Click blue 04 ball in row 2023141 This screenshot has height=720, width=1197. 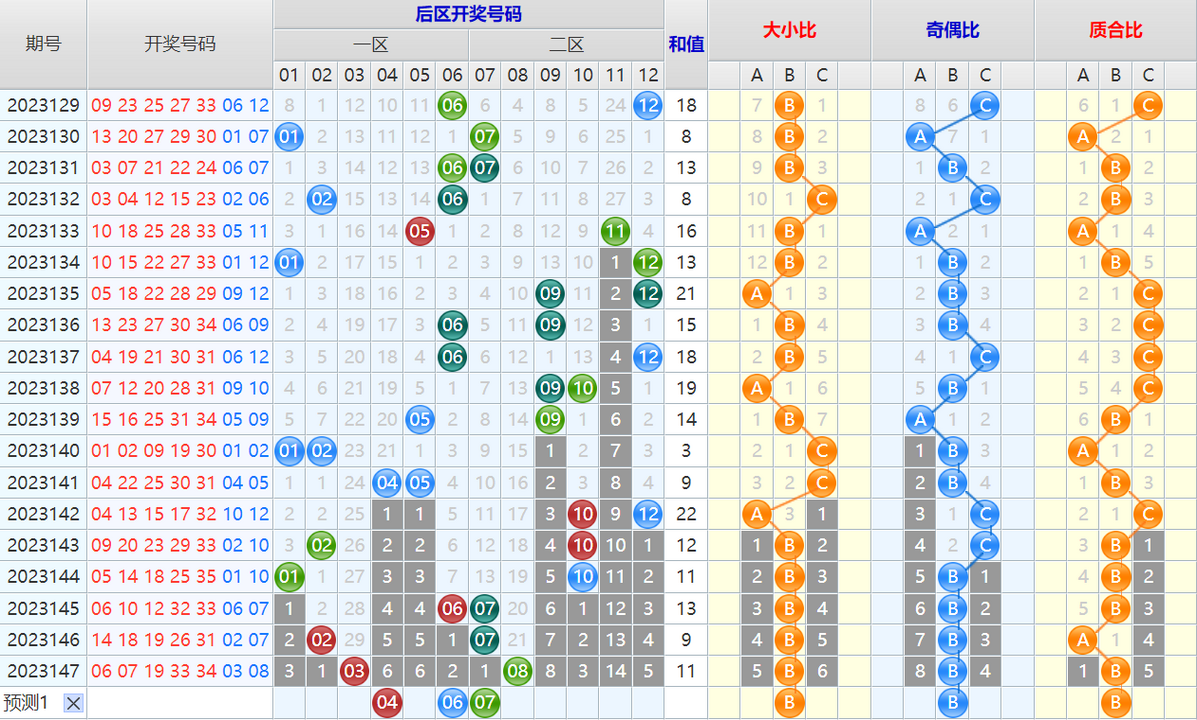pos(387,483)
